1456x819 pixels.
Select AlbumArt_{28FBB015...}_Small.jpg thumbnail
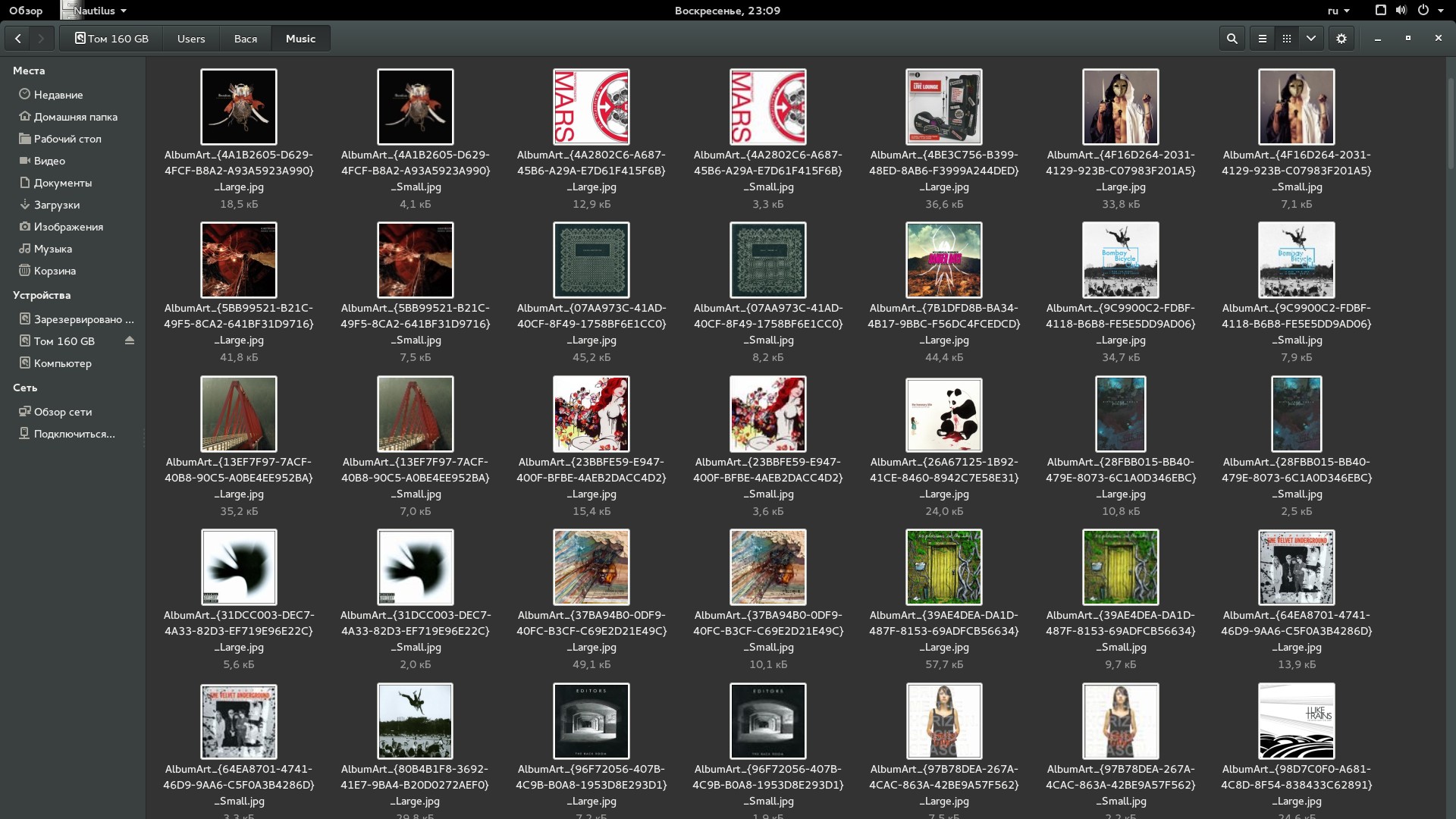click(x=1297, y=414)
